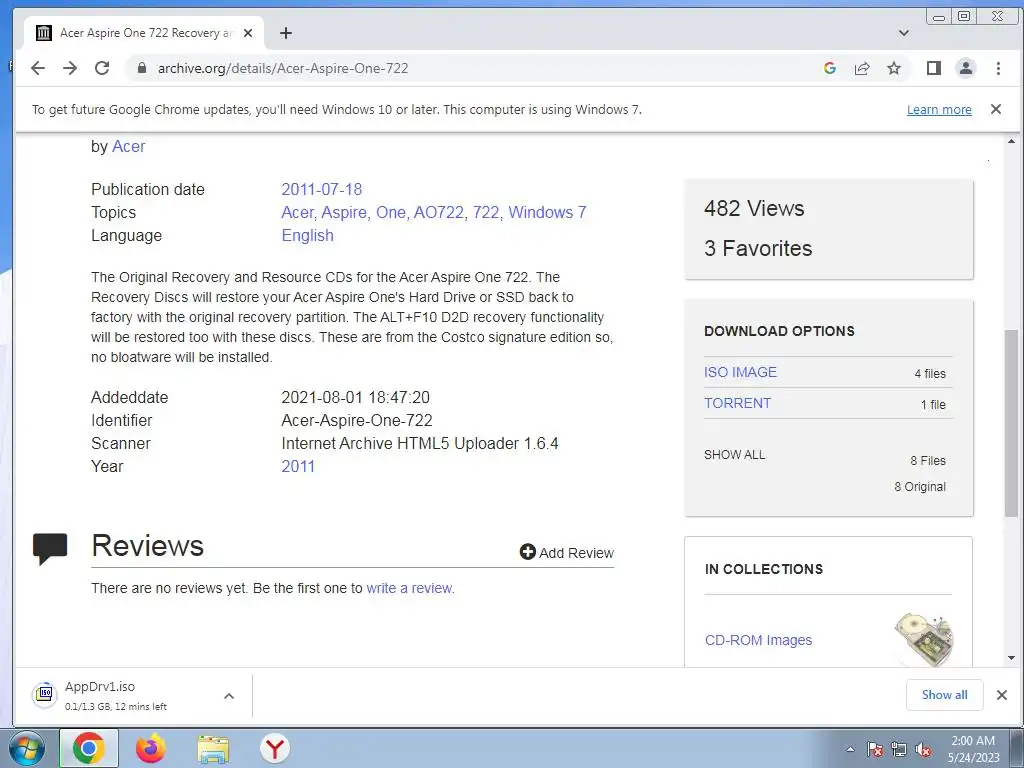This screenshot has height=768, width=1024.
Task: Click Action Center flag icon
Action: click(x=875, y=750)
